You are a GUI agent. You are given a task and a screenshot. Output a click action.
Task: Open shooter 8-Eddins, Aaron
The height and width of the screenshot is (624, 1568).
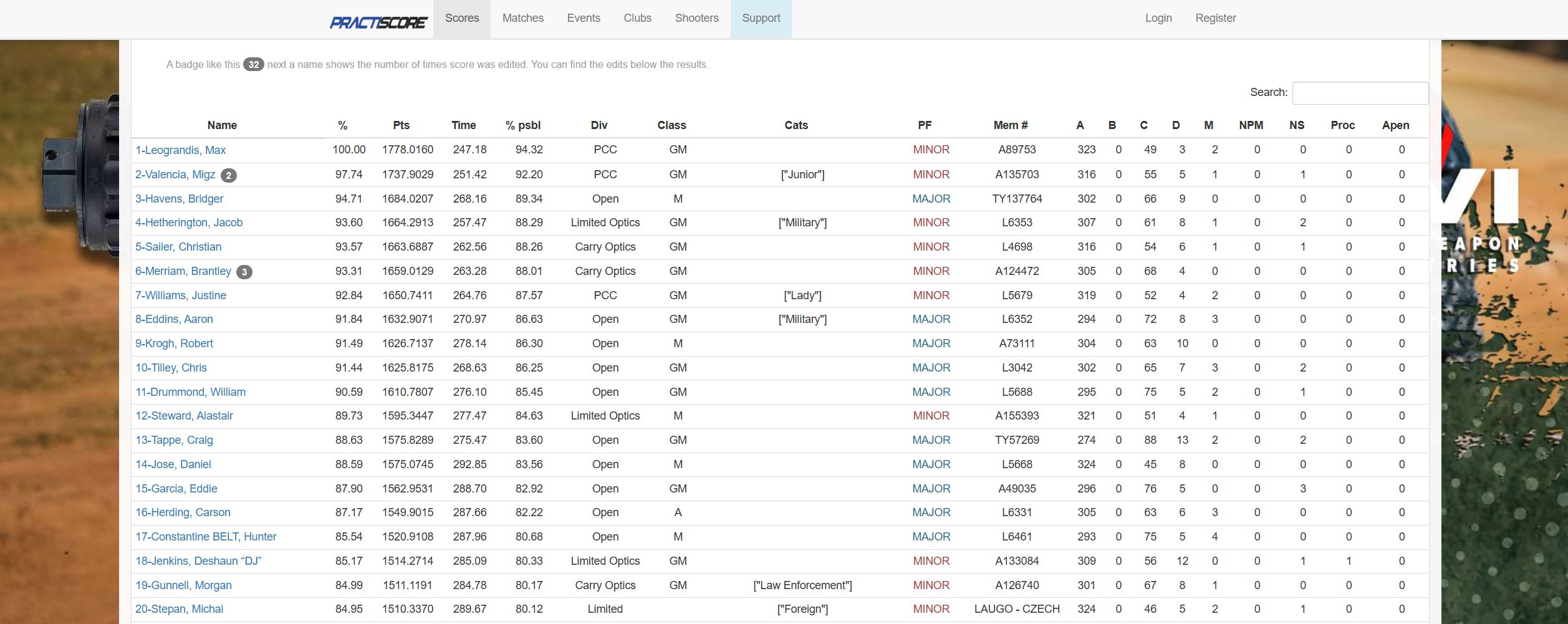pyautogui.click(x=174, y=319)
